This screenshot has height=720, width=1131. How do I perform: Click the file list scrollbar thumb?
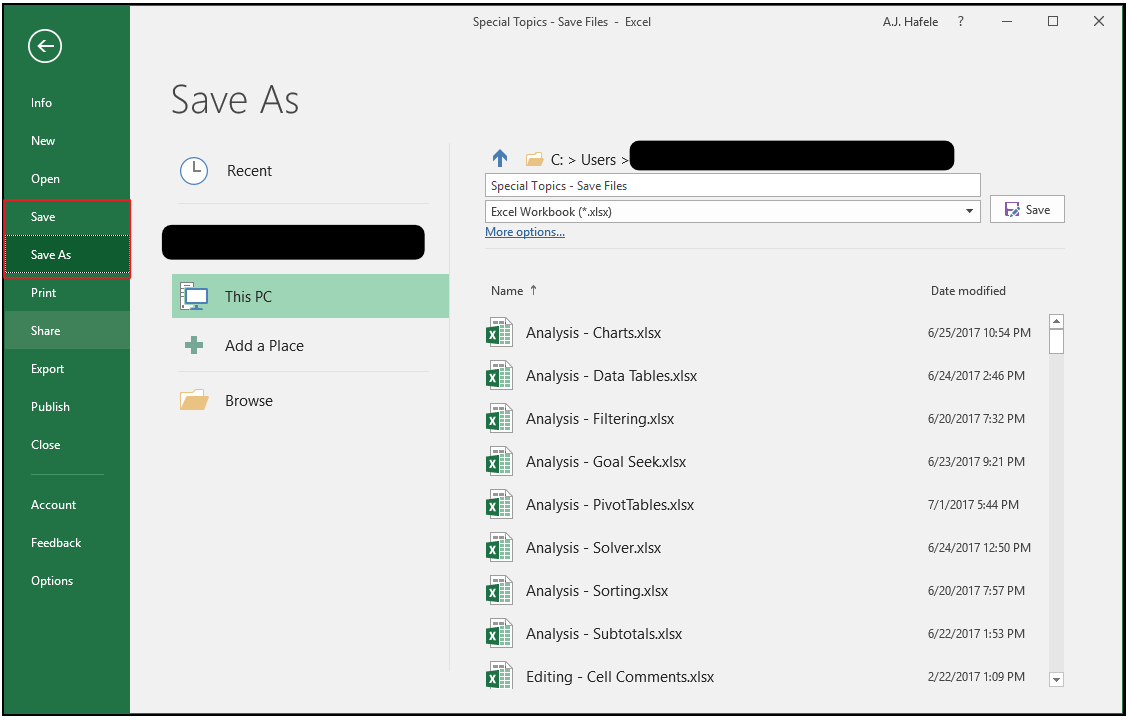click(1057, 342)
